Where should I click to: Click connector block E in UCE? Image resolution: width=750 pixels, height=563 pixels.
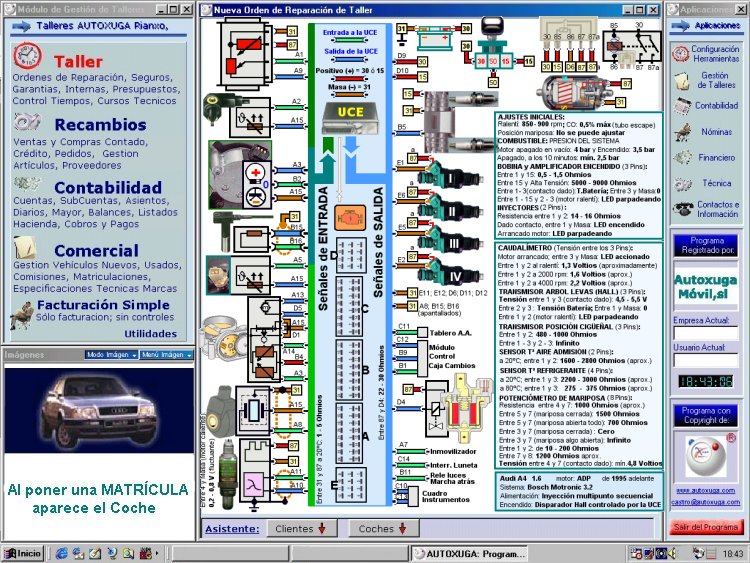[352, 485]
